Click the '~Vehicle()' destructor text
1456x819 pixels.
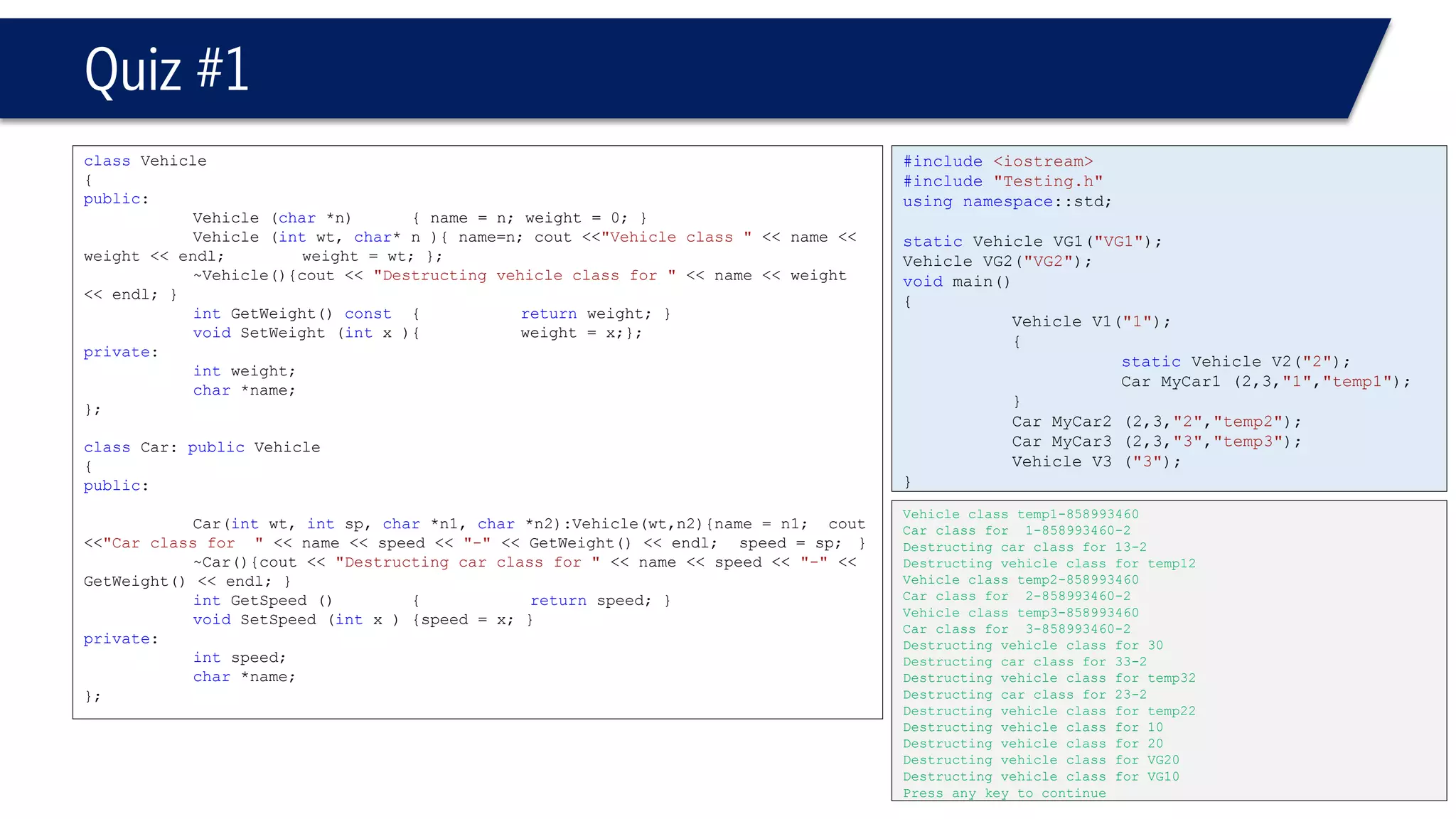[238, 276]
